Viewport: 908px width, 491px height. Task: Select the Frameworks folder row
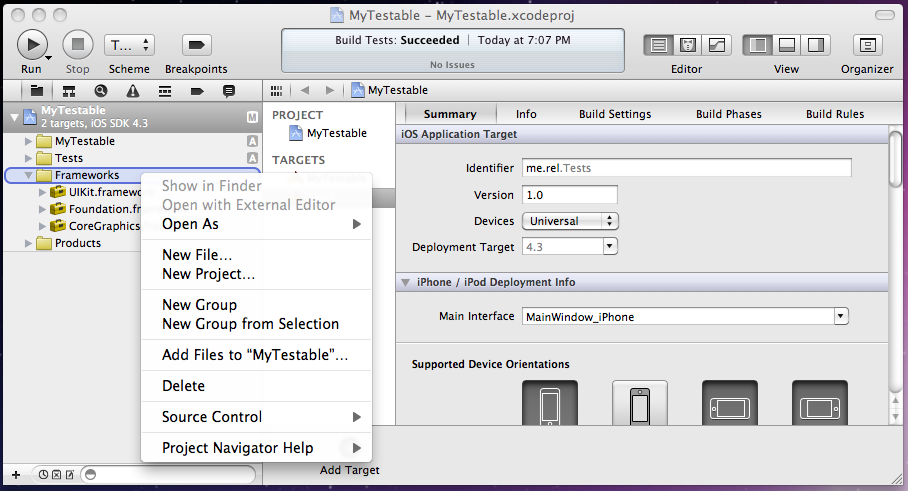(133, 175)
